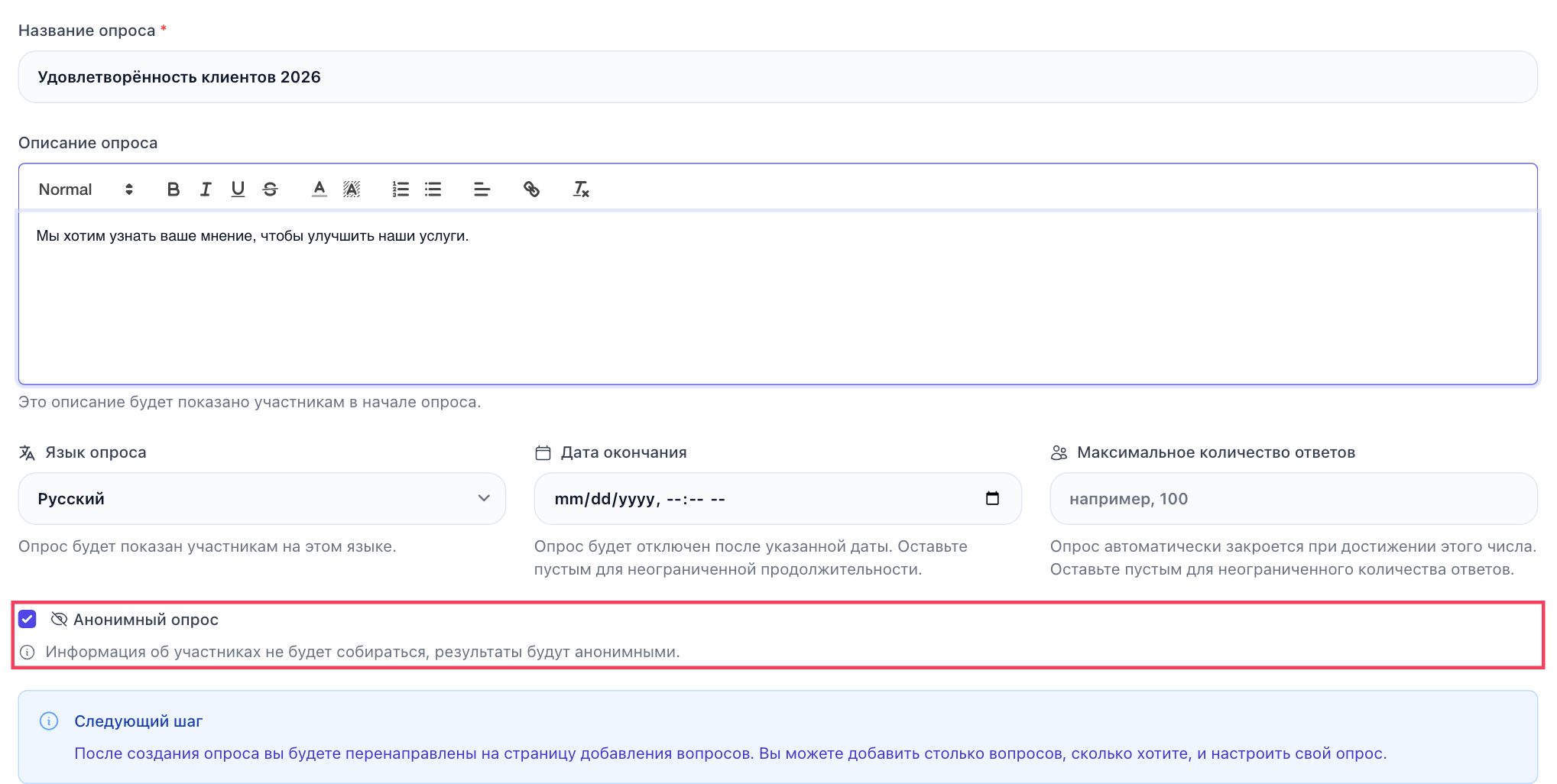Focus the Максимальное количество ответов field
The height and width of the screenshot is (784, 1557).
[x=1293, y=498]
